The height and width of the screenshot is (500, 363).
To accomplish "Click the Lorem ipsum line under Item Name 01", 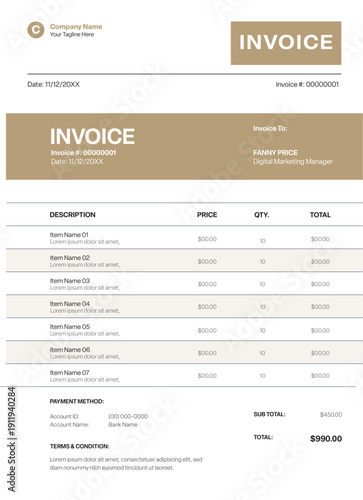I will pyautogui.click(x=85, y=242).
